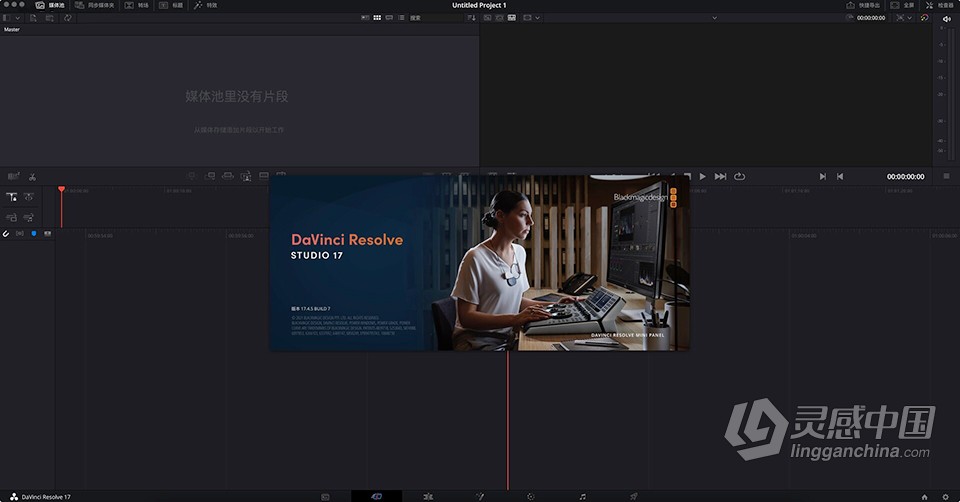This screenshot has width=960, height=502.
Task: Mute audio with the speaker icon
Action: pyautogui.click(x=947, y=19)
